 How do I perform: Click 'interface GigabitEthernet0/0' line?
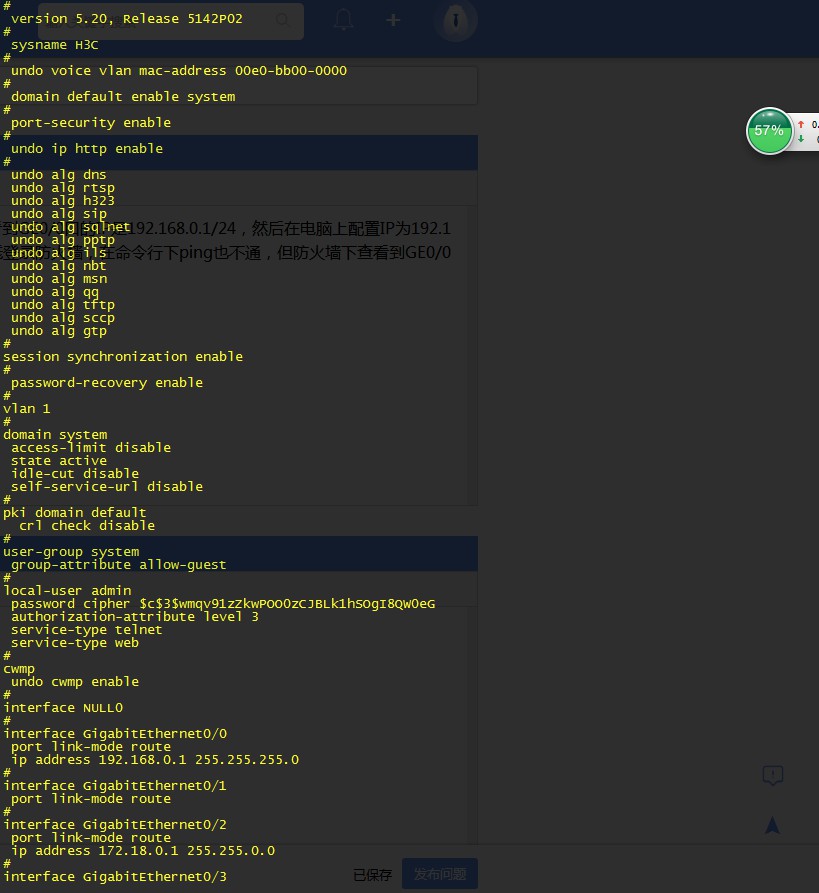click(115, 734)
